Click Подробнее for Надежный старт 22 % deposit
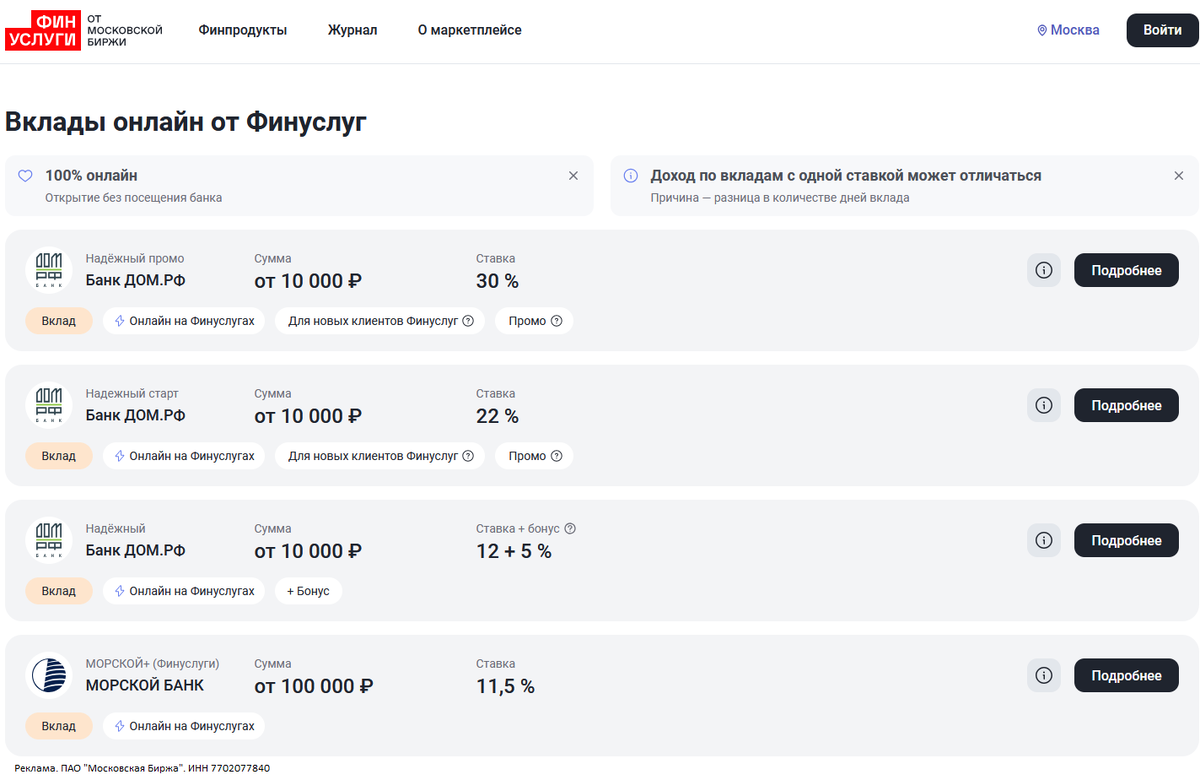This screenshot has width=1200, height=780. pyautogui.click(x=1126, y=405)
